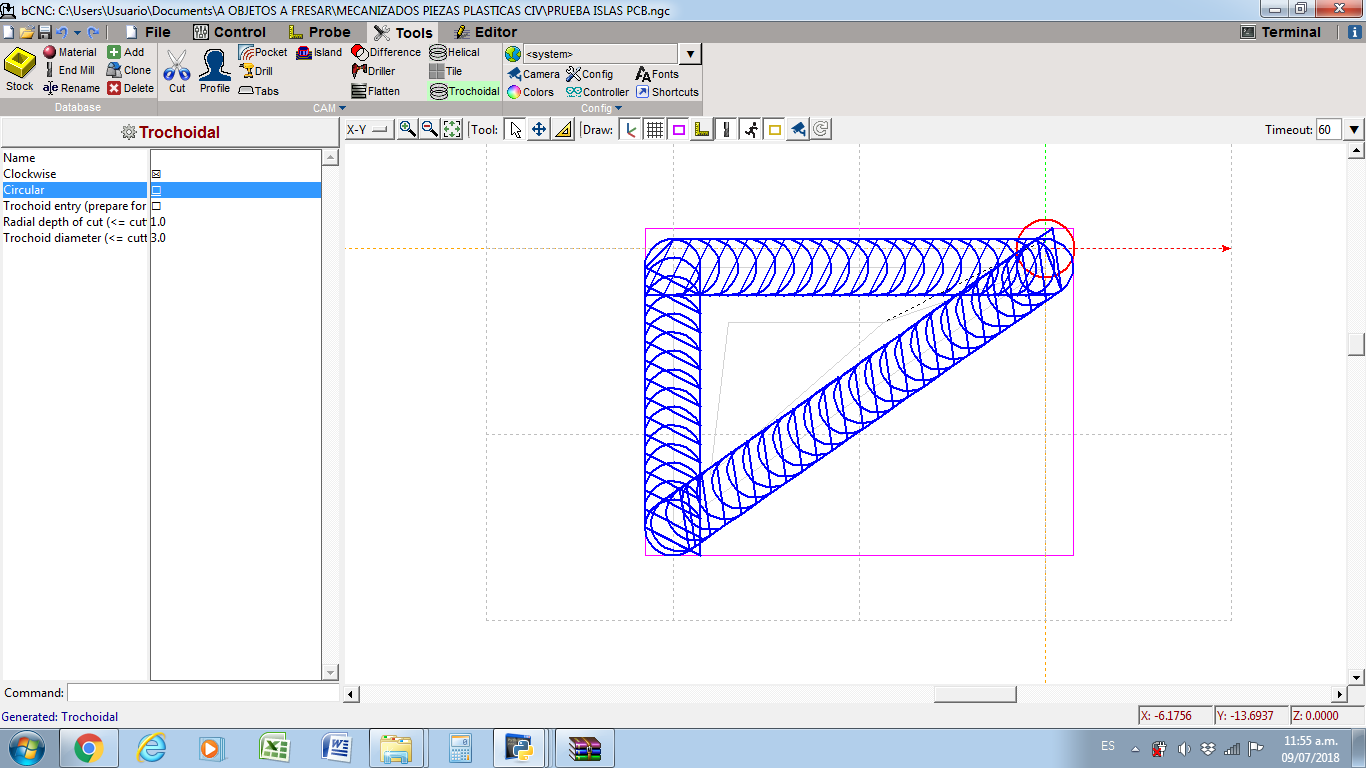
Task: Open the Flatten operation
Action: click(x=376, y=91)
